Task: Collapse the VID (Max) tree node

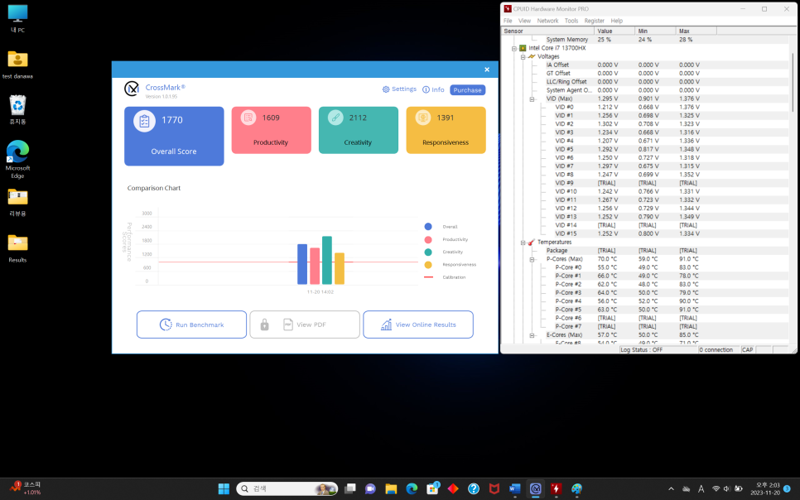Action: point(532,99)
